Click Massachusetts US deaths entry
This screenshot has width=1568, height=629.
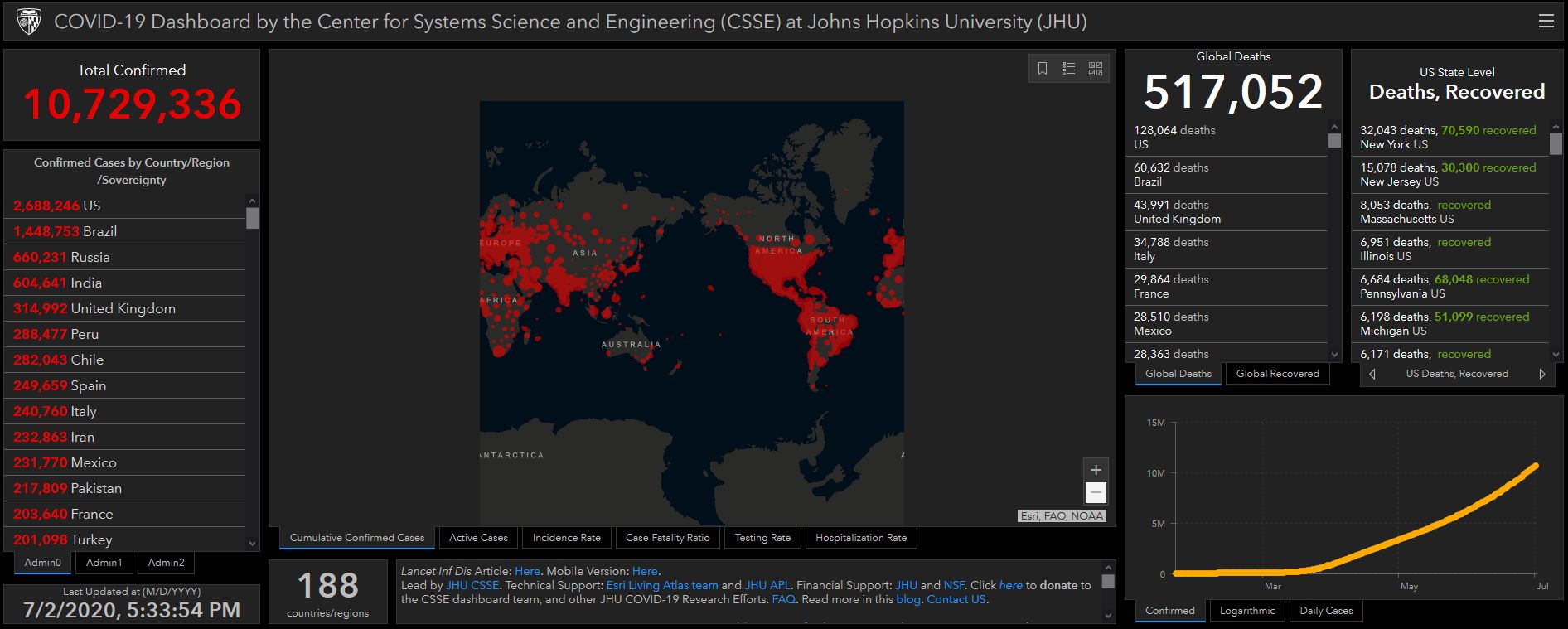[1450, 212]
